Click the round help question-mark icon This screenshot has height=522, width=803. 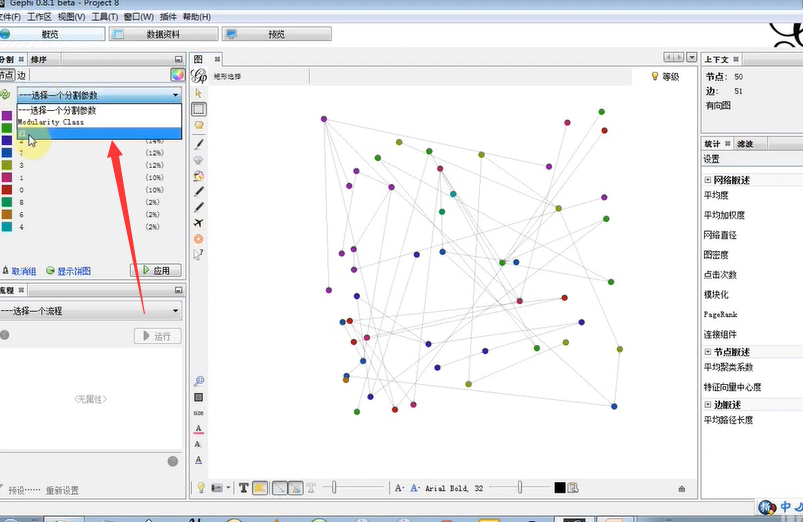(173, 461)
